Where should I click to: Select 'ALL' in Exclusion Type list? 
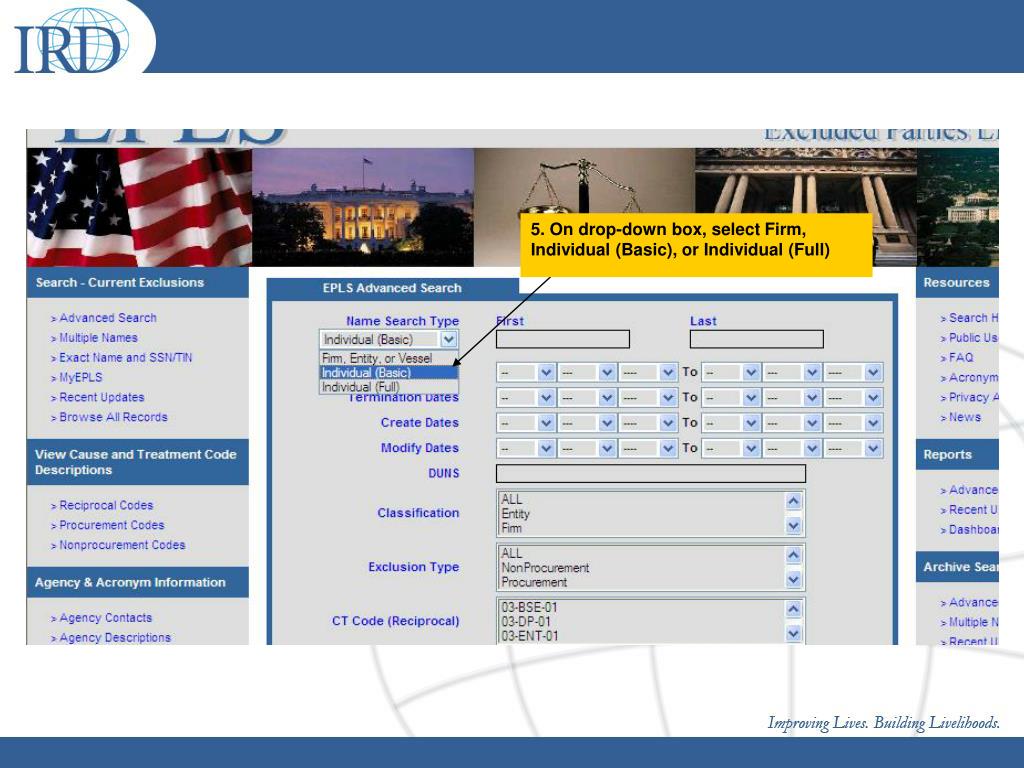pyautogui.click(x=511, y=554)
